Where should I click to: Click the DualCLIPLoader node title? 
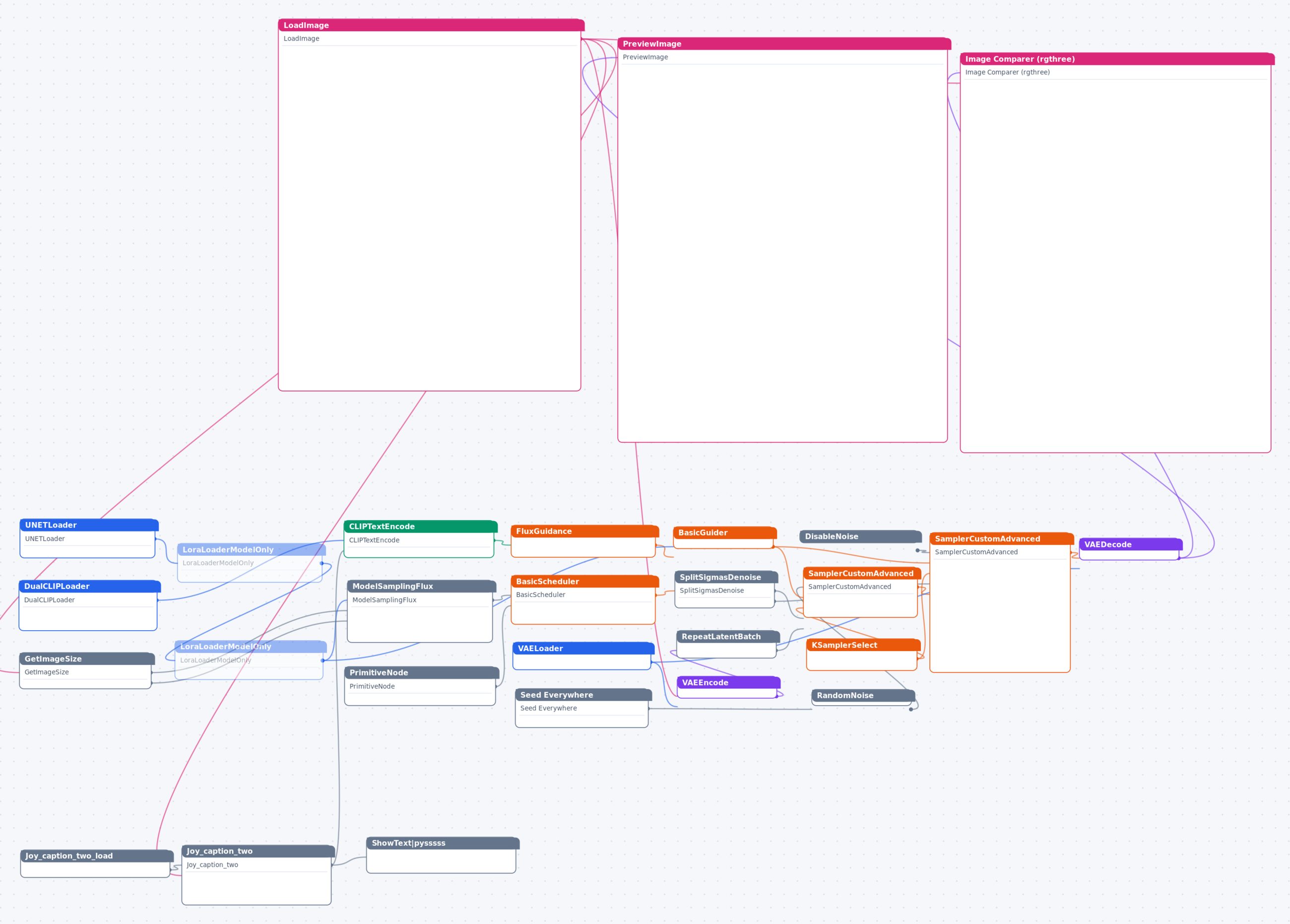[90, 586]
